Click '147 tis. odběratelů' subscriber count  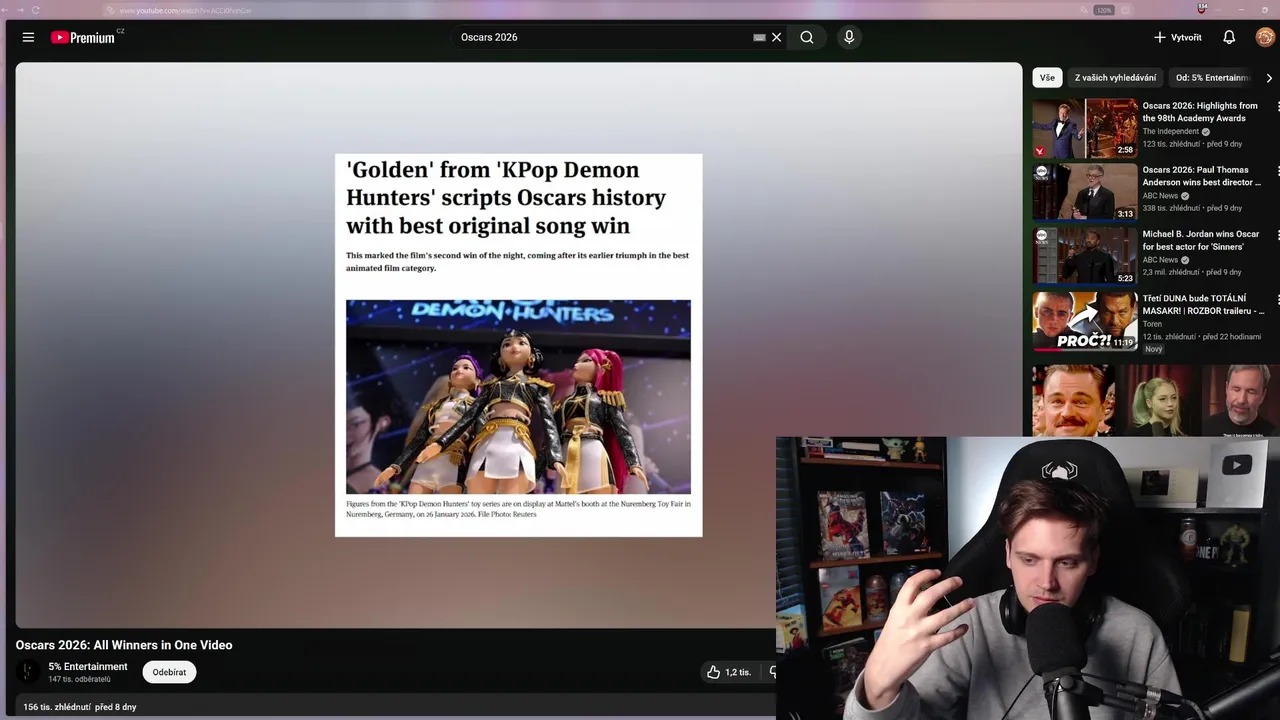[x=79, y=680]
